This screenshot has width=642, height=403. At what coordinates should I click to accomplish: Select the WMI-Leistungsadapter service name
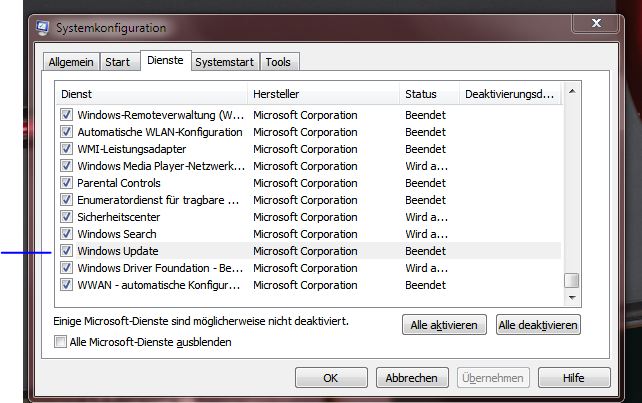point(132,149)
